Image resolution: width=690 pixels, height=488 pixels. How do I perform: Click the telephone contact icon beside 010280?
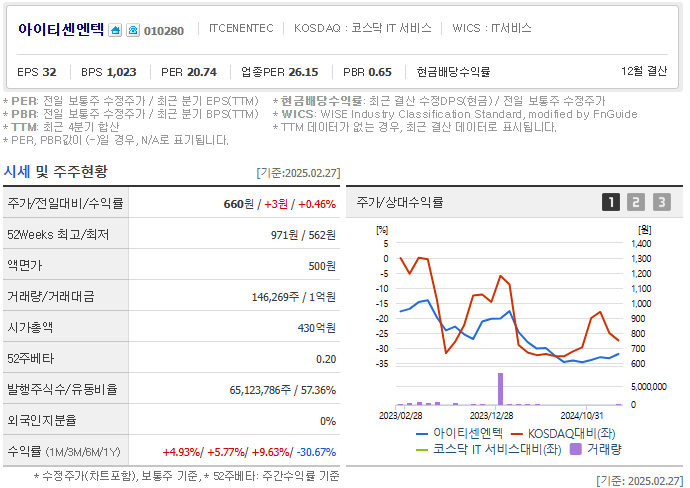coord(133,30)
